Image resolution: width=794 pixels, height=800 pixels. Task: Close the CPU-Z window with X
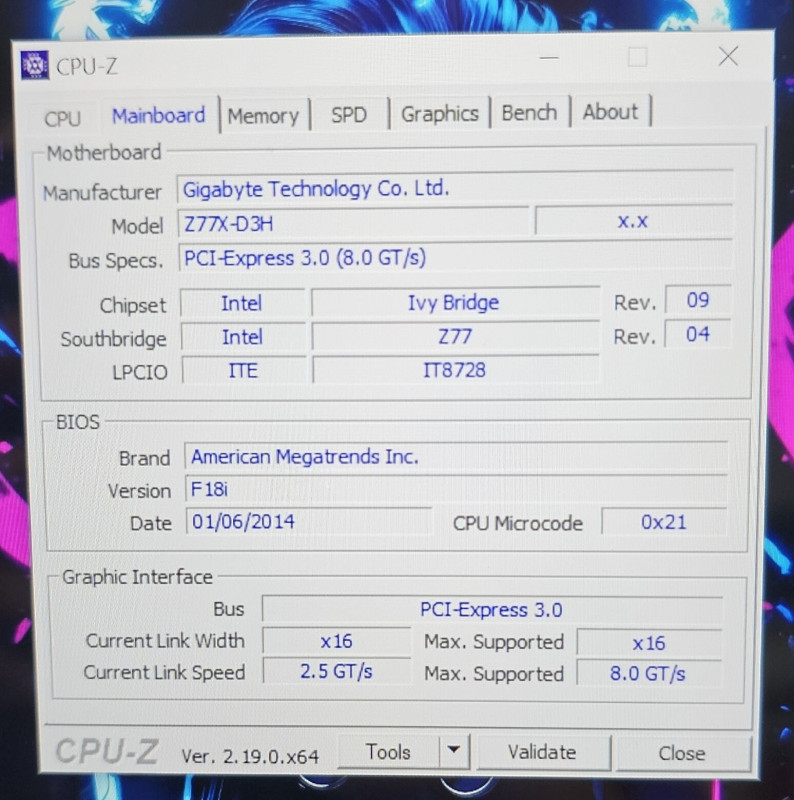click(728, 56)
